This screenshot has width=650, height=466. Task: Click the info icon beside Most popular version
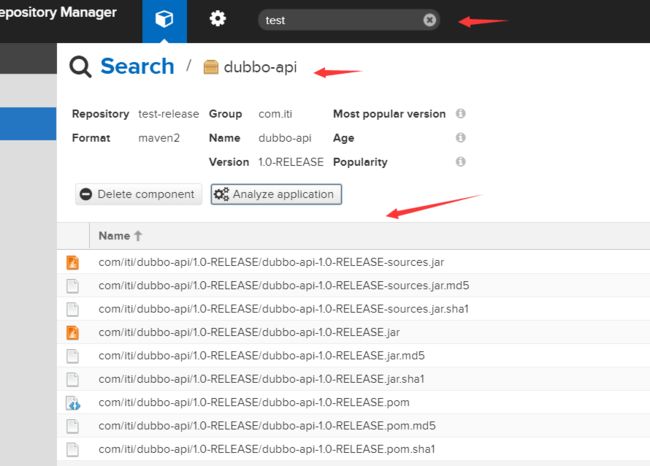(460, 113)
